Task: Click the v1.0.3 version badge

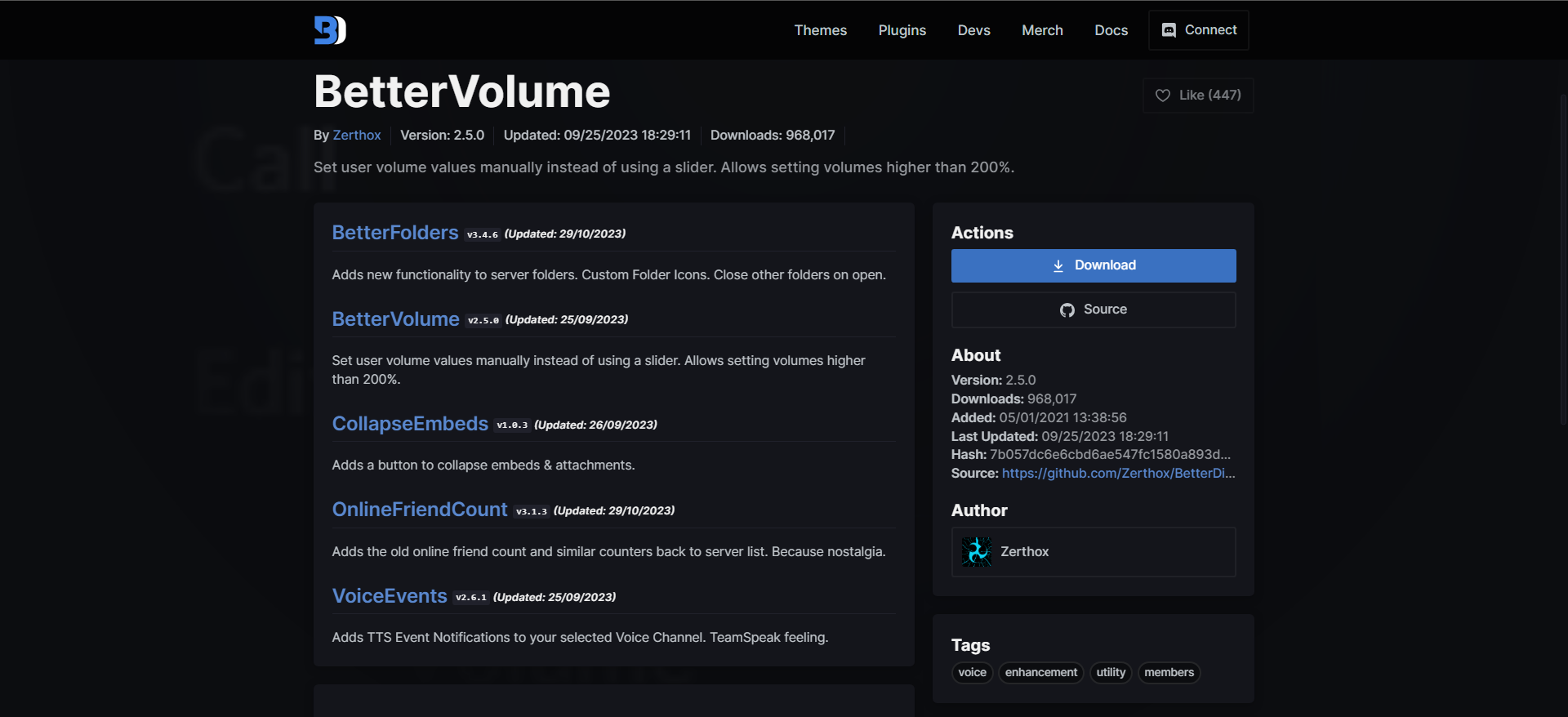Action: click(512, 425)
